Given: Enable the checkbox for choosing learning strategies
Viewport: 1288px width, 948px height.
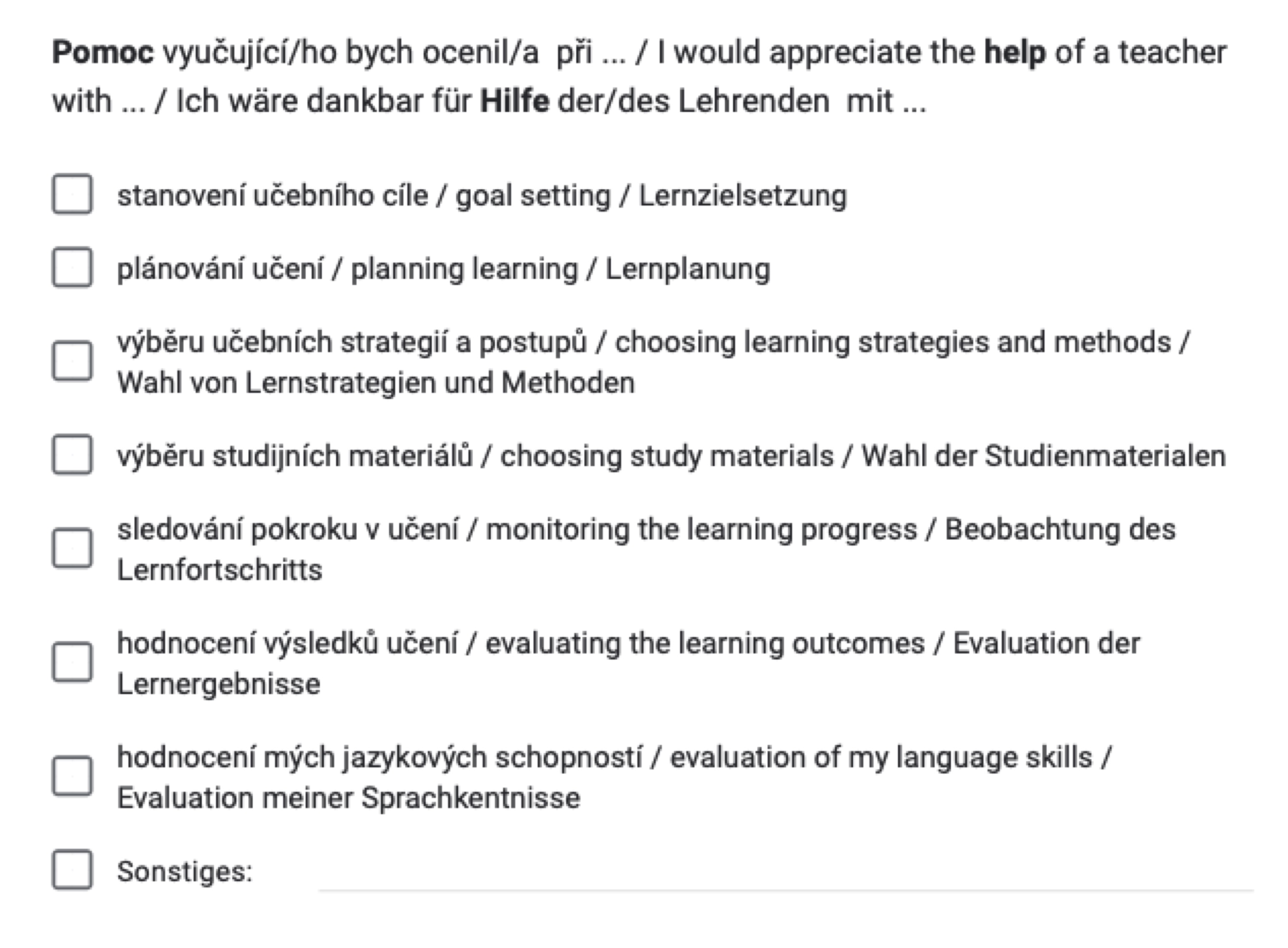Looking at the screenshot, I should point(72,361).
